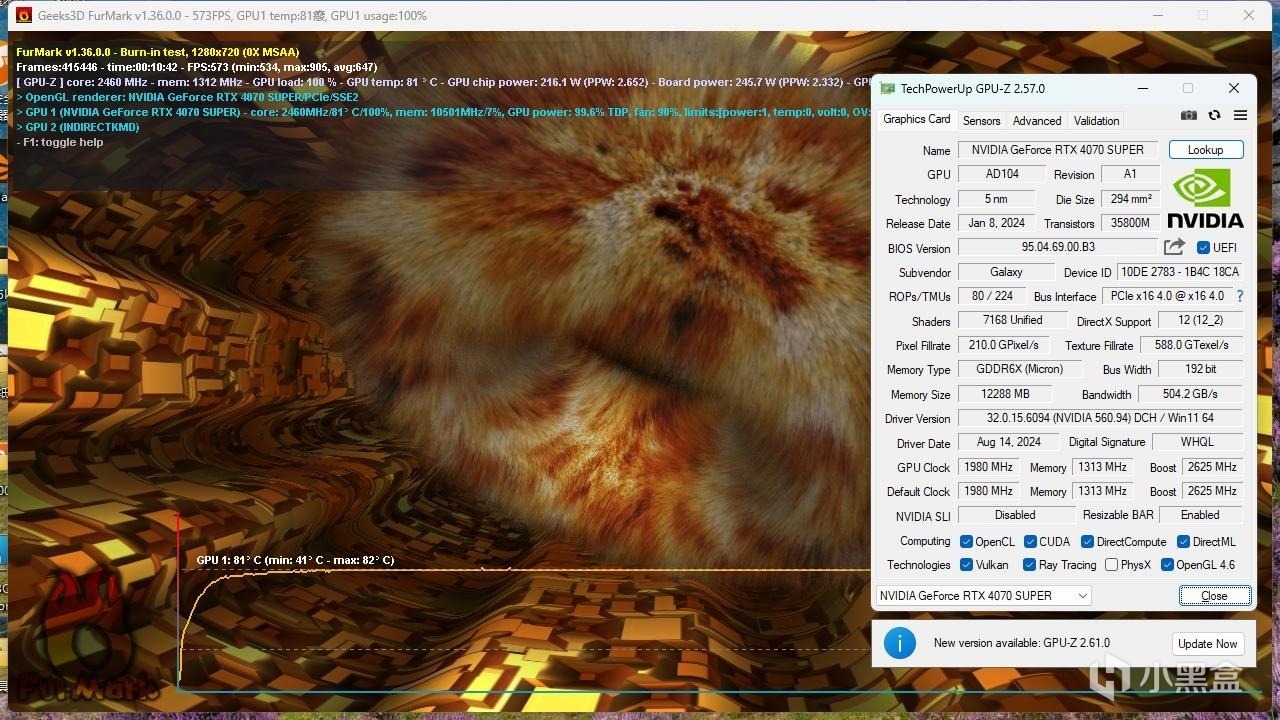The width and height of the screenshot is (1280, 720).
Task: Click the Memory Type value GDDR6X (Micron)
Action: (x=1019, y=369)
